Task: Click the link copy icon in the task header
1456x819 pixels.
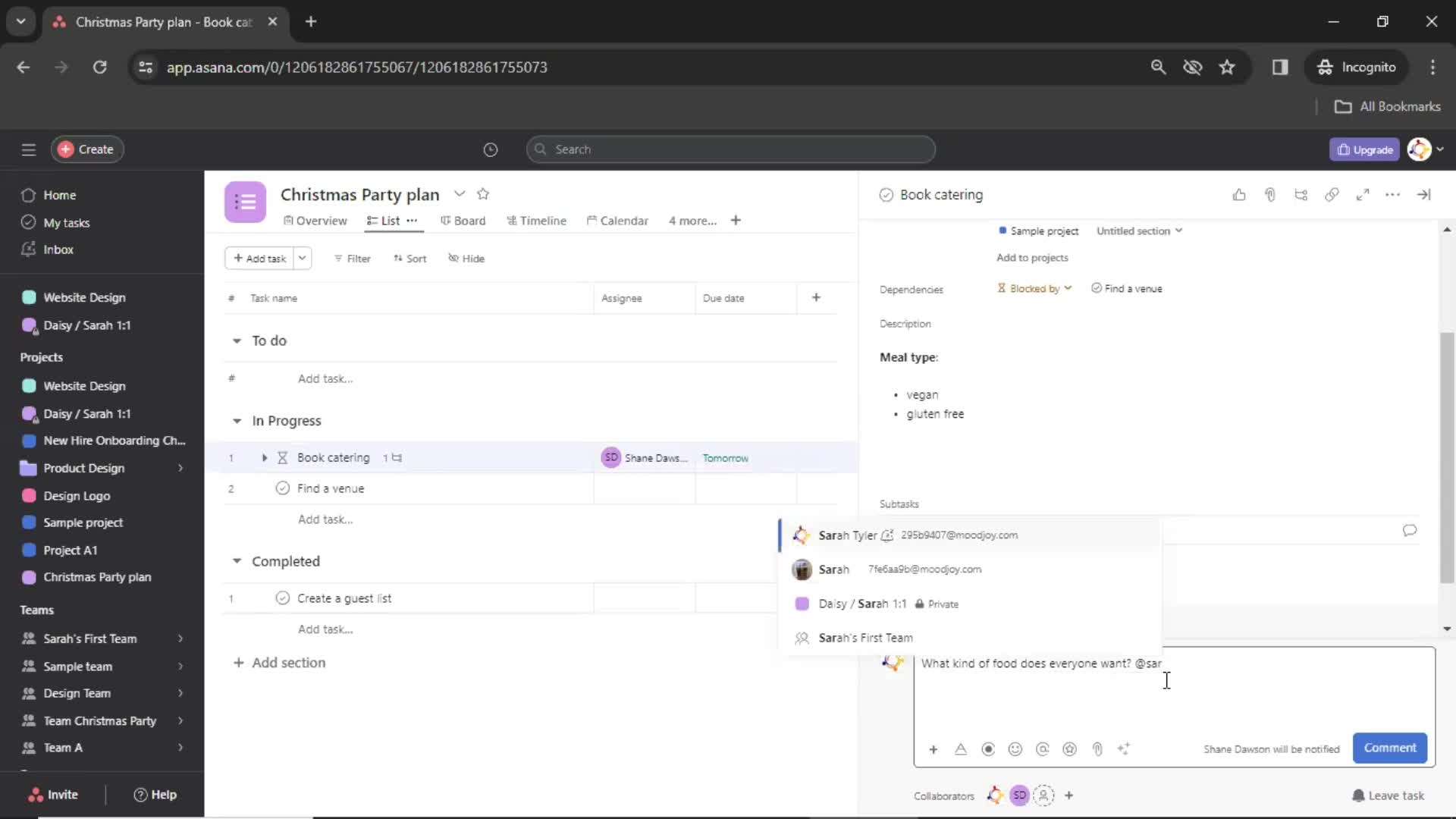Action: pyautogui.click(x=1330, y=196)
